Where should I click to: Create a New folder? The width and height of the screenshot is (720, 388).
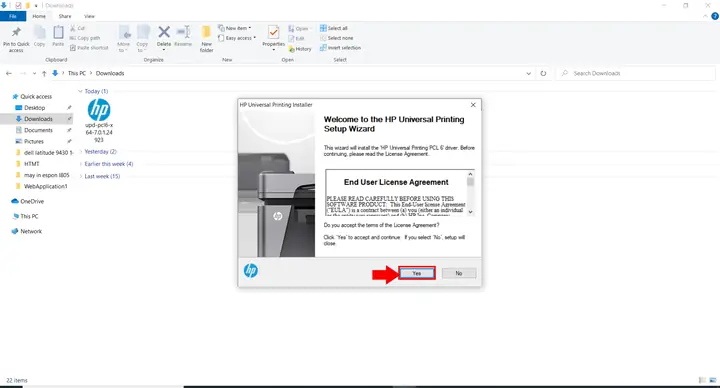point(207,39)
